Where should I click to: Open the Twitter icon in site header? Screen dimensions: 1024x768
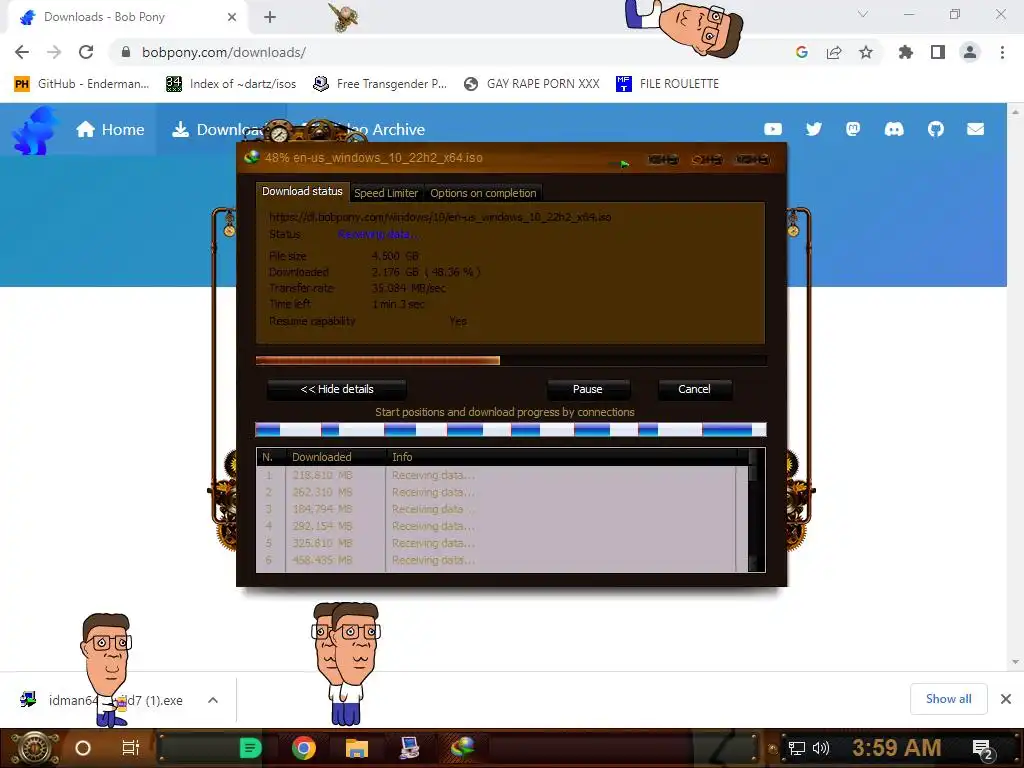(814, 129)
